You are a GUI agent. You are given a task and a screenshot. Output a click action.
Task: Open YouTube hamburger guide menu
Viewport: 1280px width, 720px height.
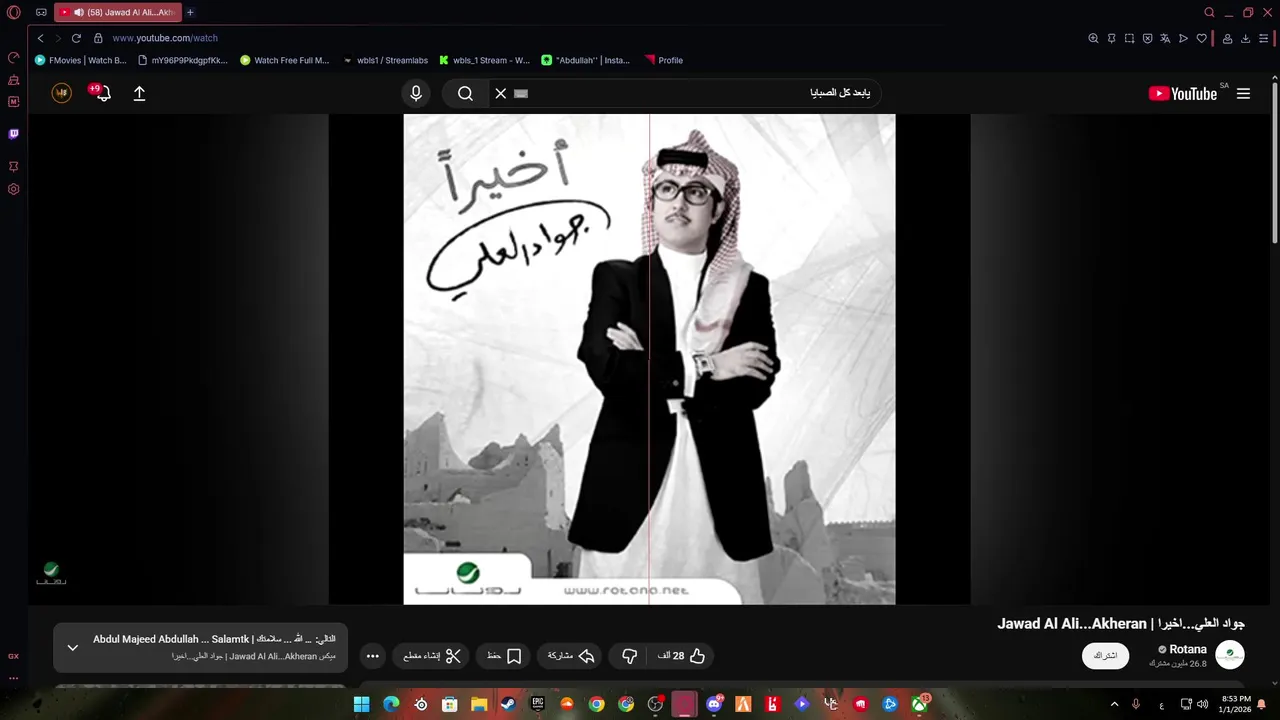point(1243,93)
